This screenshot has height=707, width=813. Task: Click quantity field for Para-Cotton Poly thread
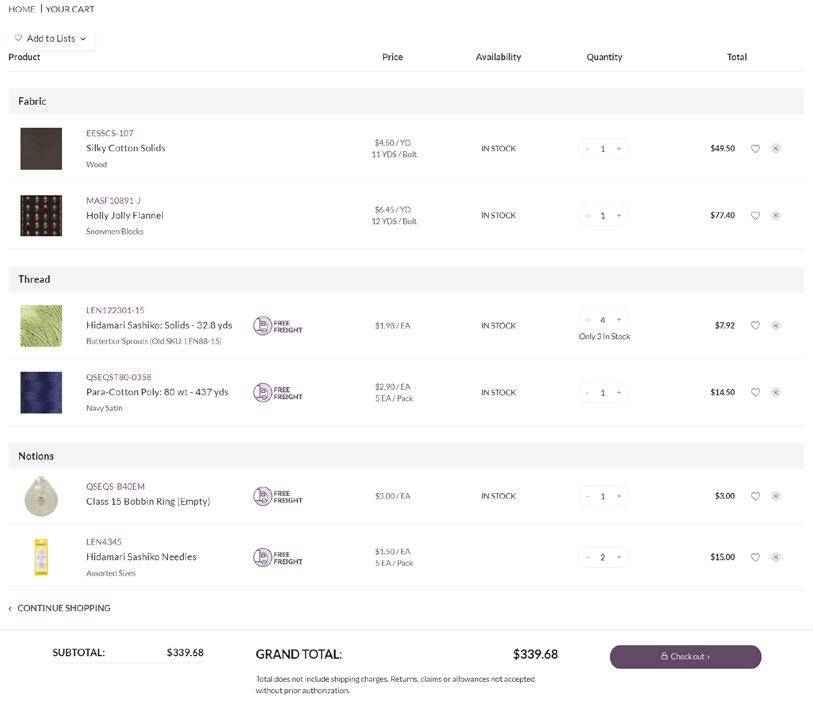(603, 393)
